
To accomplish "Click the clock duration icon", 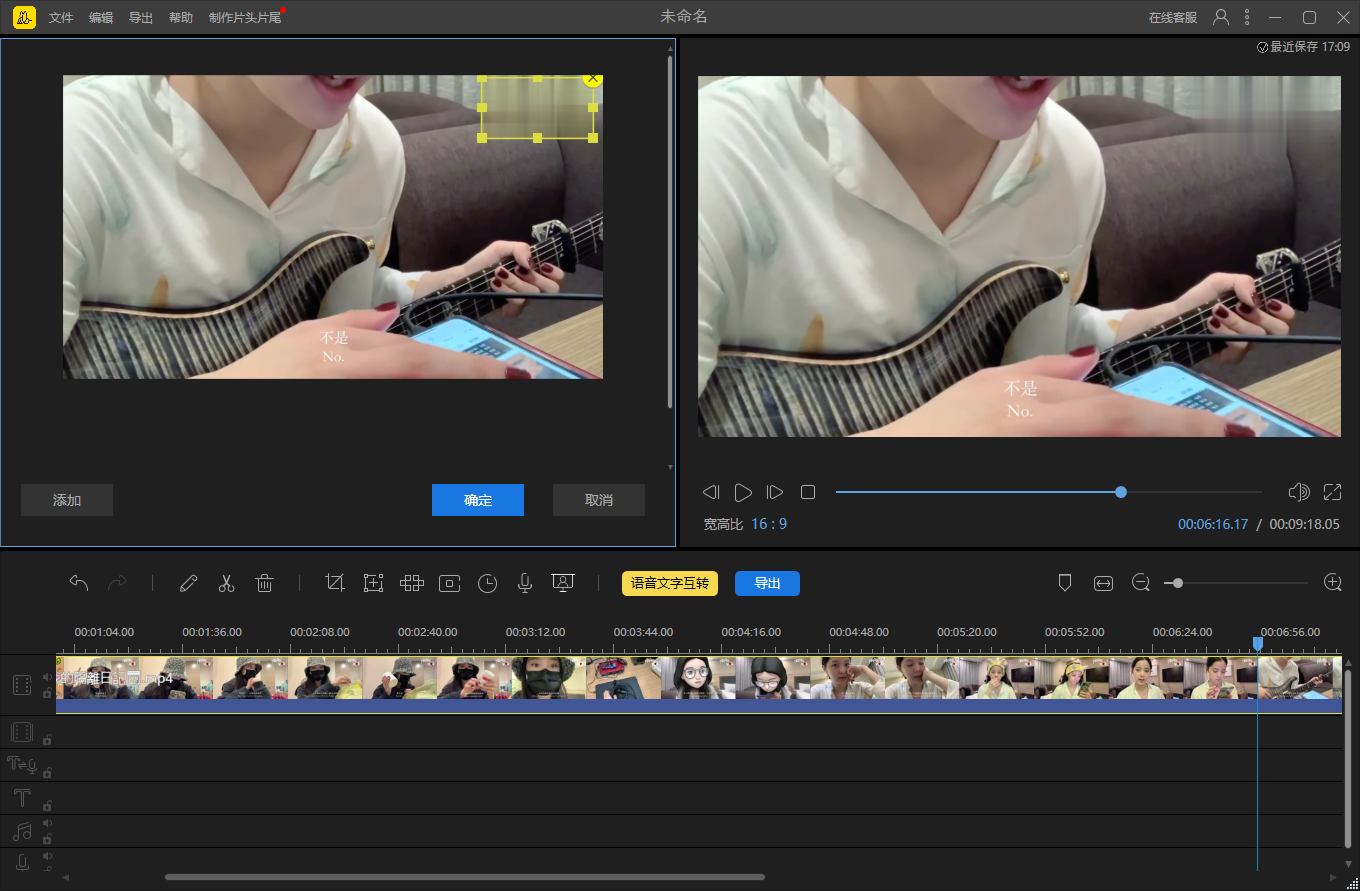I will (487, 583).
